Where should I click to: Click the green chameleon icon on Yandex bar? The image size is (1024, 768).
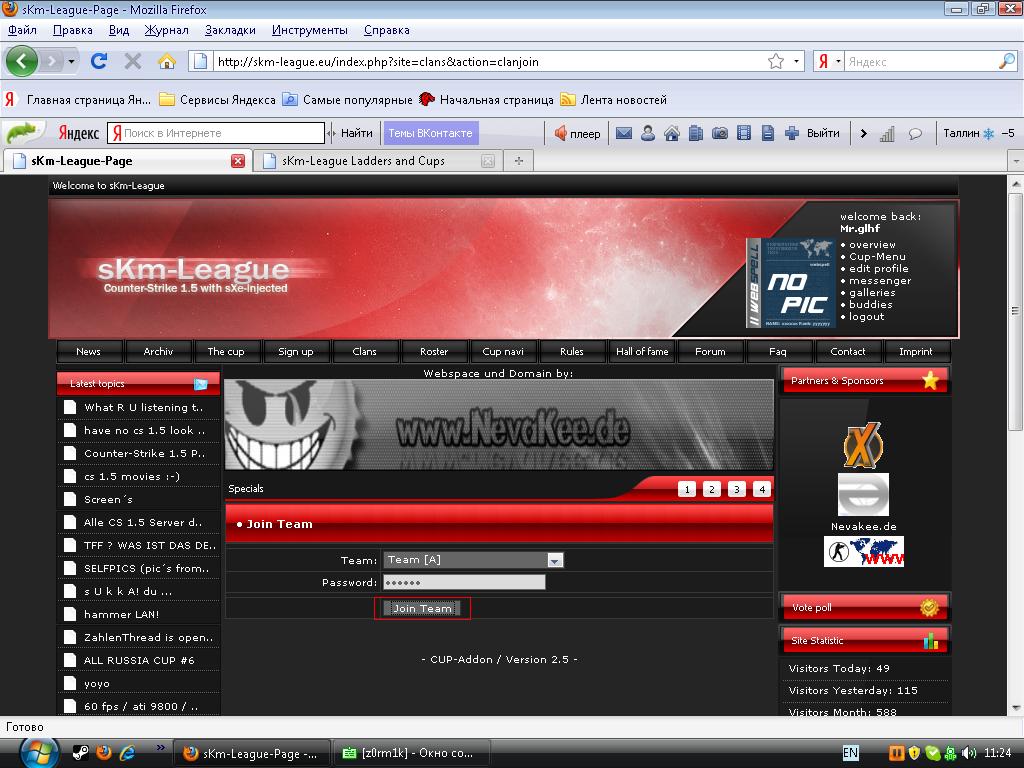point(22,133)
